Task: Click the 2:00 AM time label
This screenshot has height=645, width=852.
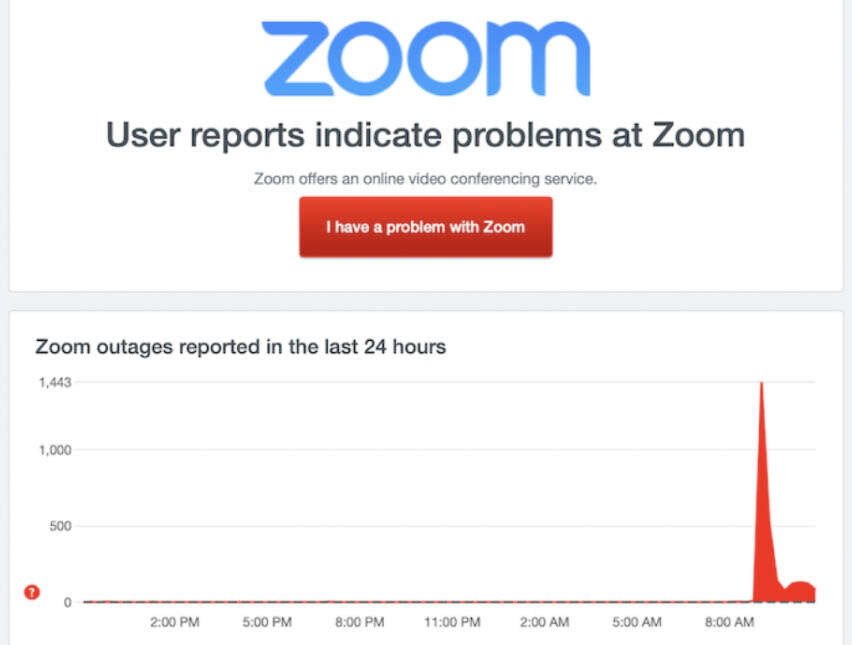Action: (545, 623)
